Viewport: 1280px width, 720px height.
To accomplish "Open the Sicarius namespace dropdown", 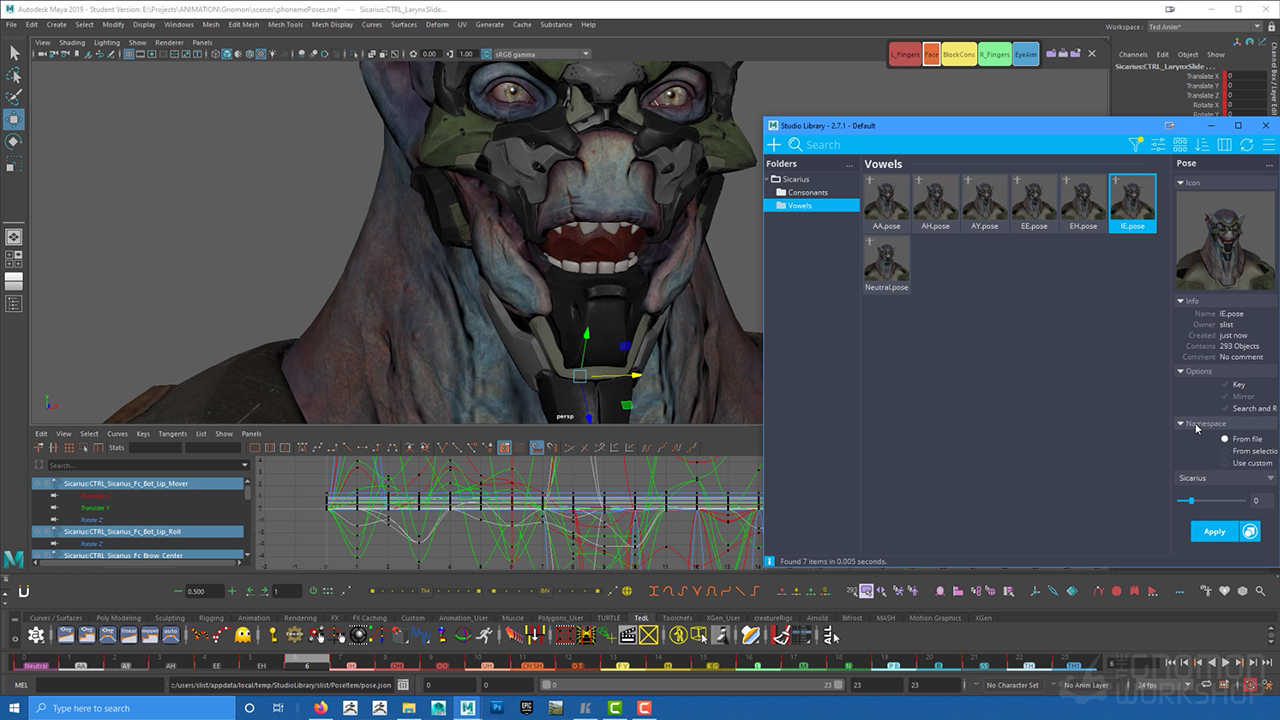I will click(x=1226, y=478).
